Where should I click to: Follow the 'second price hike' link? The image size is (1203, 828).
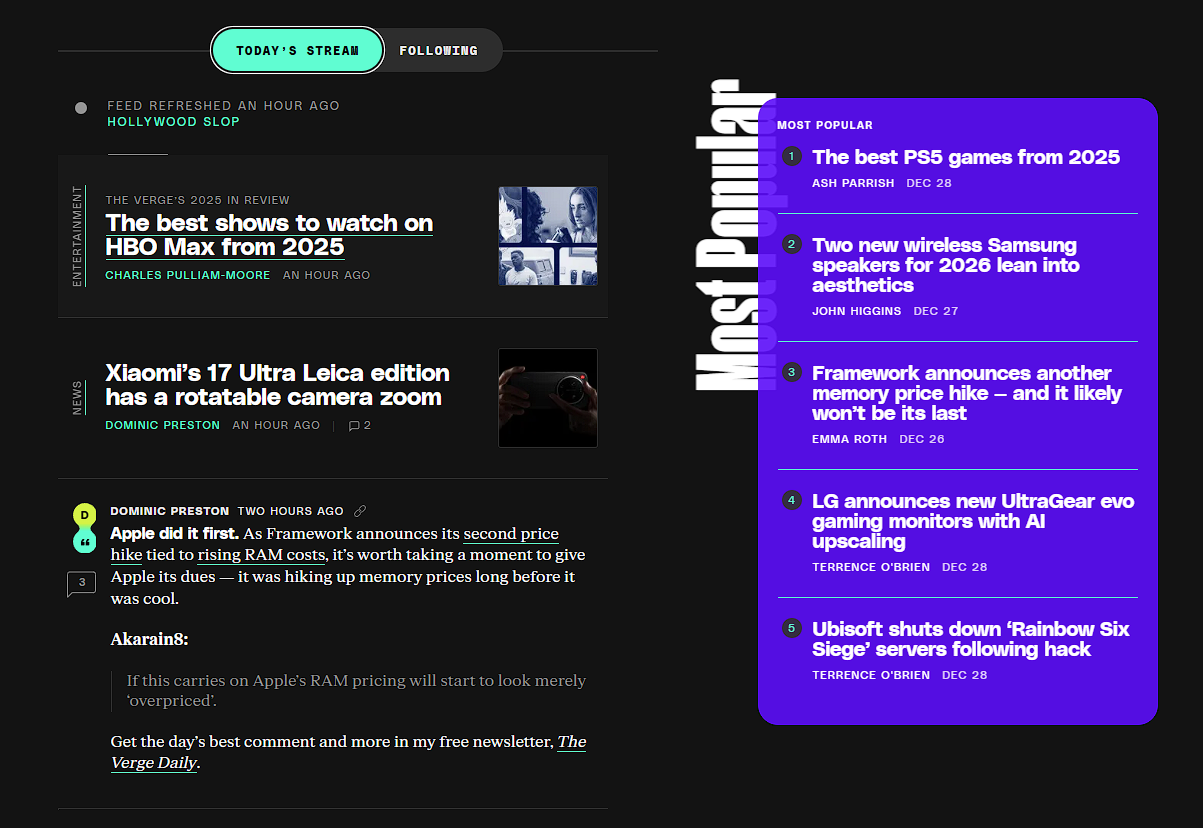510,534
